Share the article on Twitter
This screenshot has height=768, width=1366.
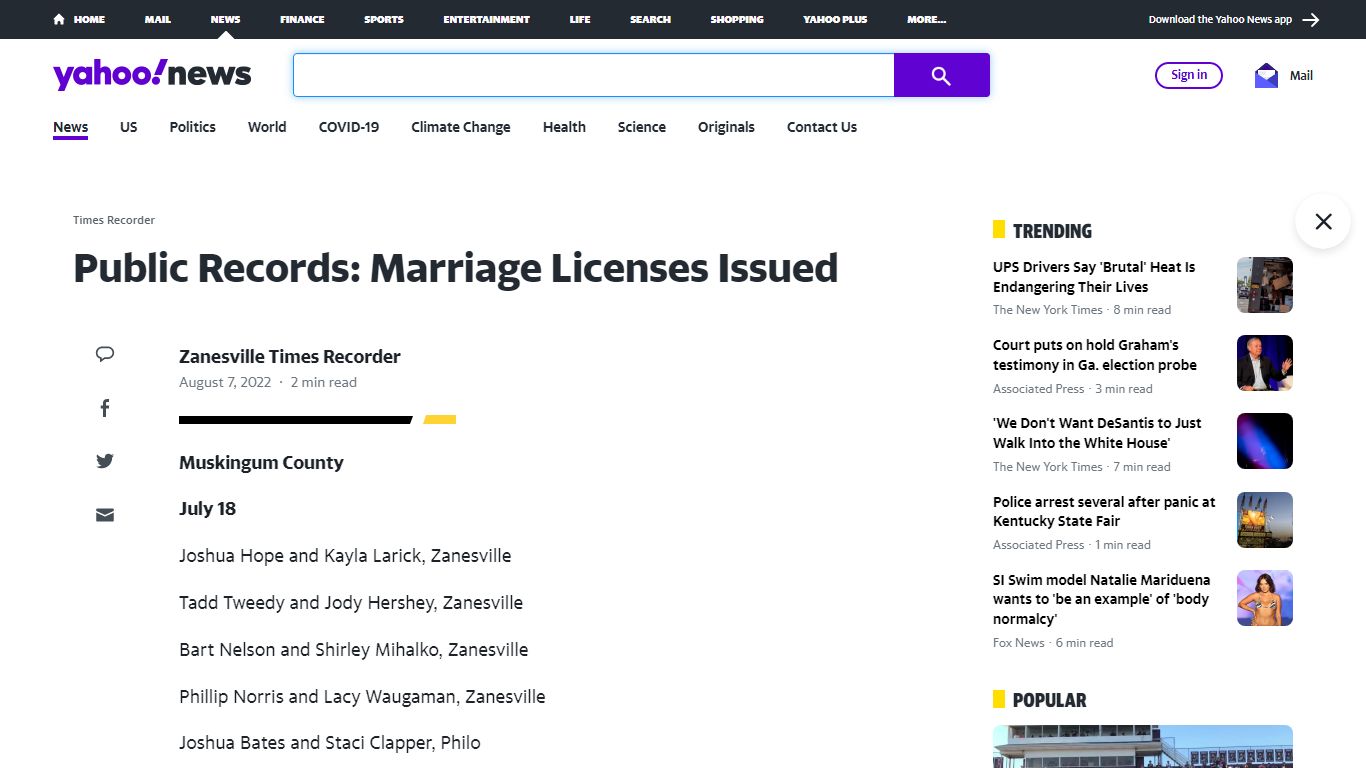[x=105, y=461]
